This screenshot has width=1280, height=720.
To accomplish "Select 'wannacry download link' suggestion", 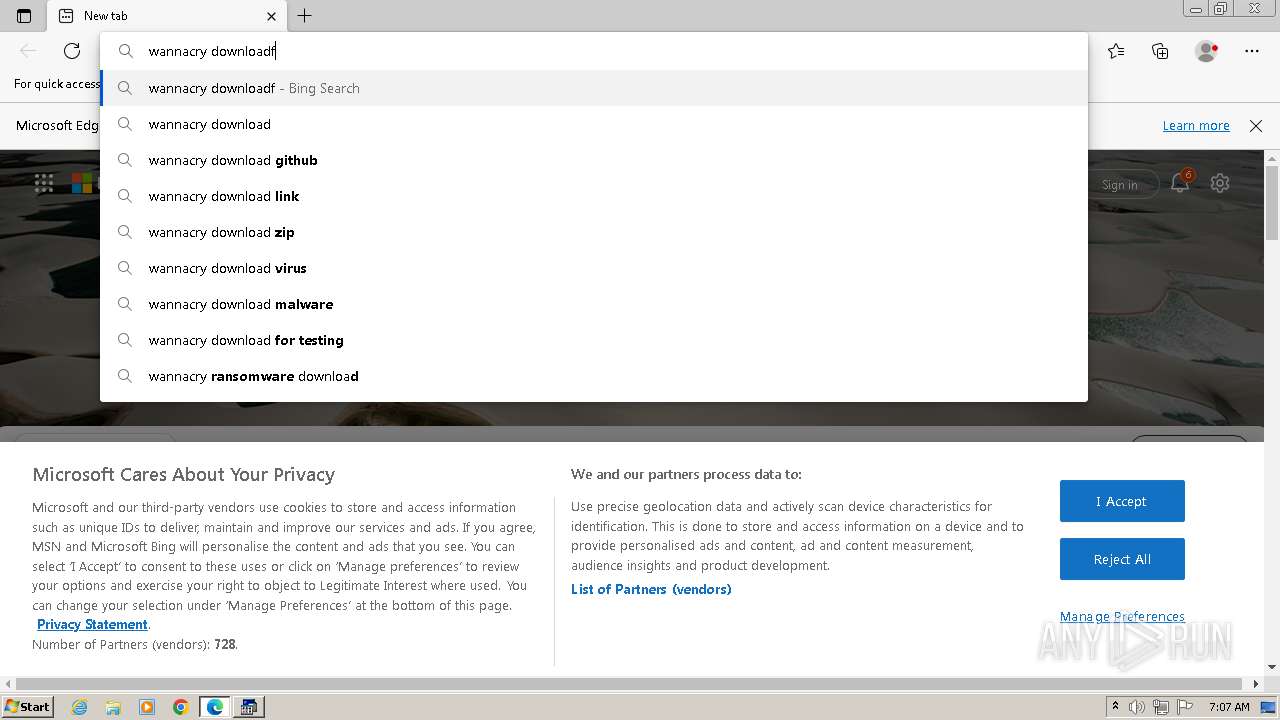I will (594, 196).
